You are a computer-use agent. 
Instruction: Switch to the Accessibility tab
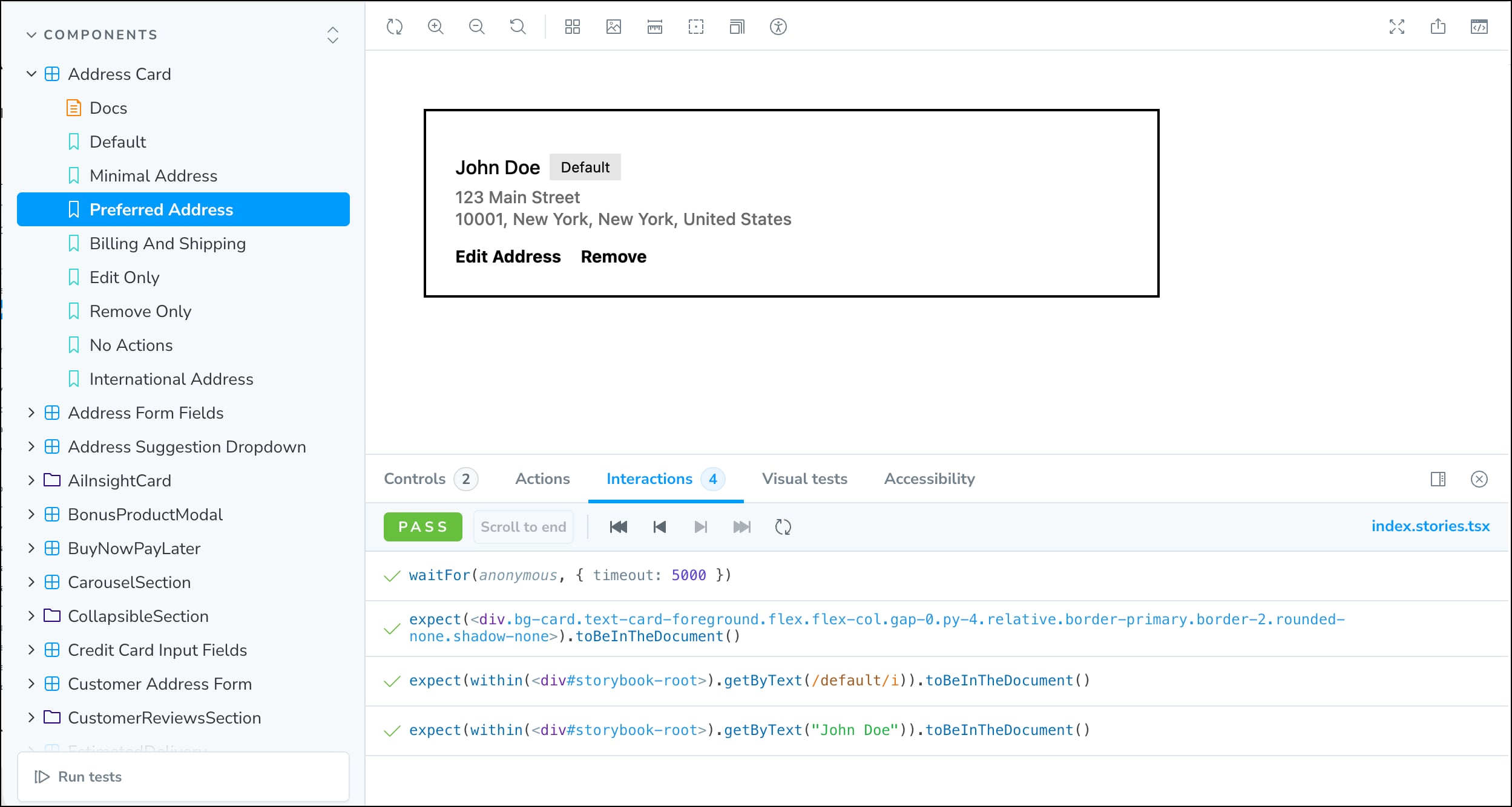929,479
